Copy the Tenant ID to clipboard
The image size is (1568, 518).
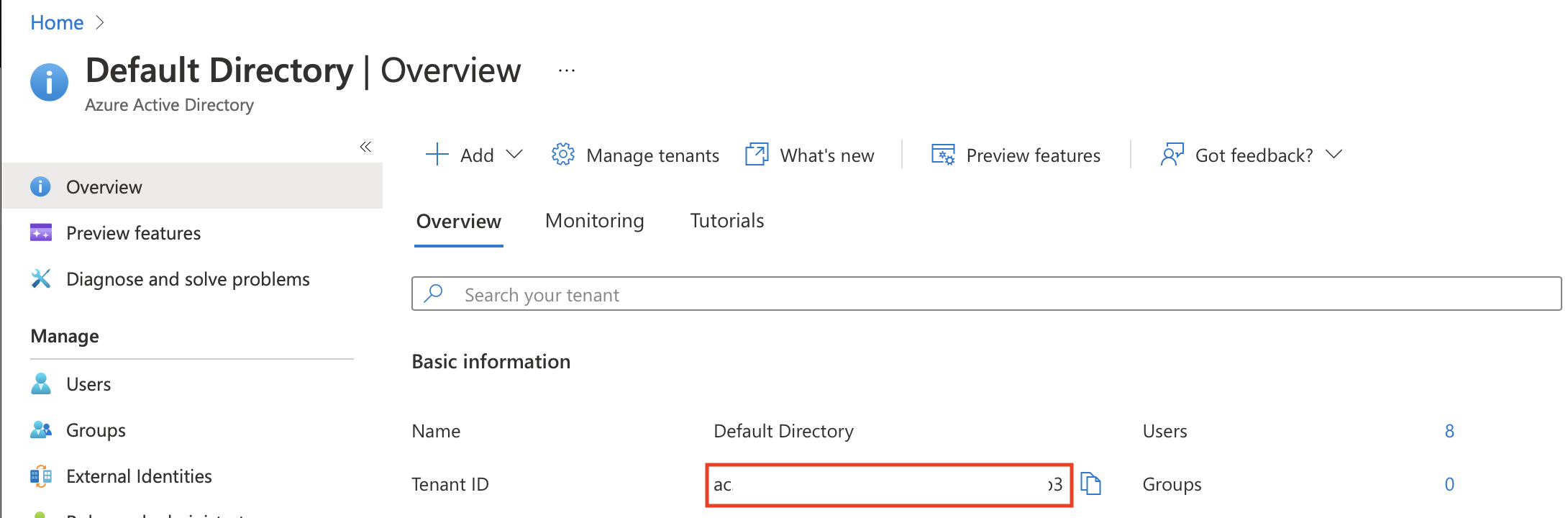tap(1091, 484)
